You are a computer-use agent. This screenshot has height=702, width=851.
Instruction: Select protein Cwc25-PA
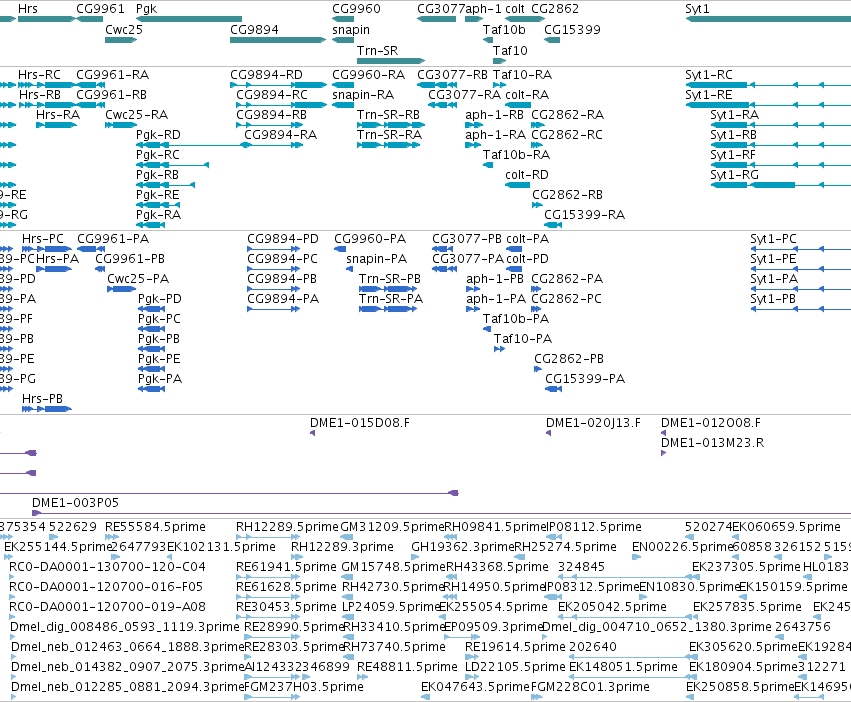[138, 279]
